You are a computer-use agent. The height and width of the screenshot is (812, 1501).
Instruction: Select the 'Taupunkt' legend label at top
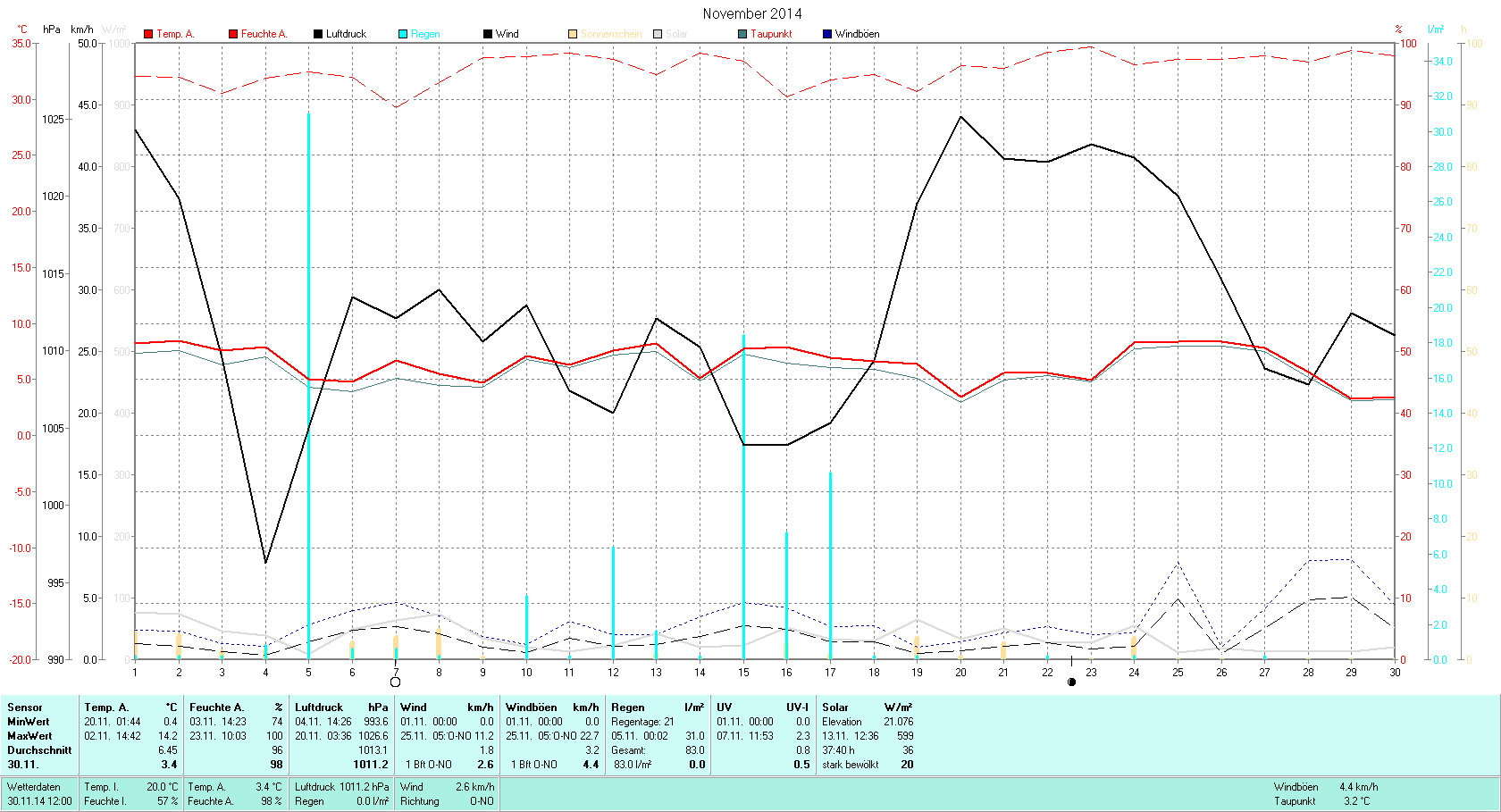(771, 34)
